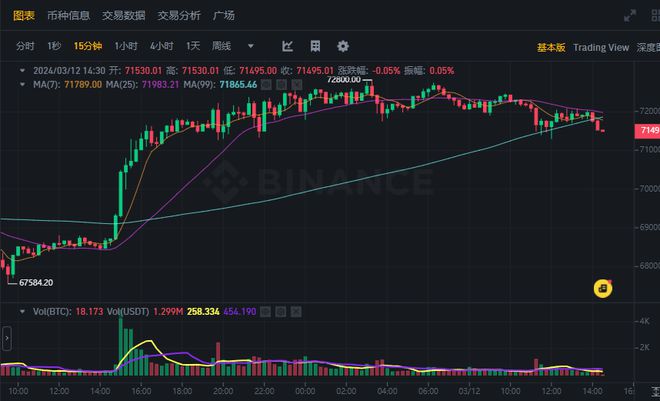Open the chart drawing tools icon

pyautogui.click(x=288, y=46)
